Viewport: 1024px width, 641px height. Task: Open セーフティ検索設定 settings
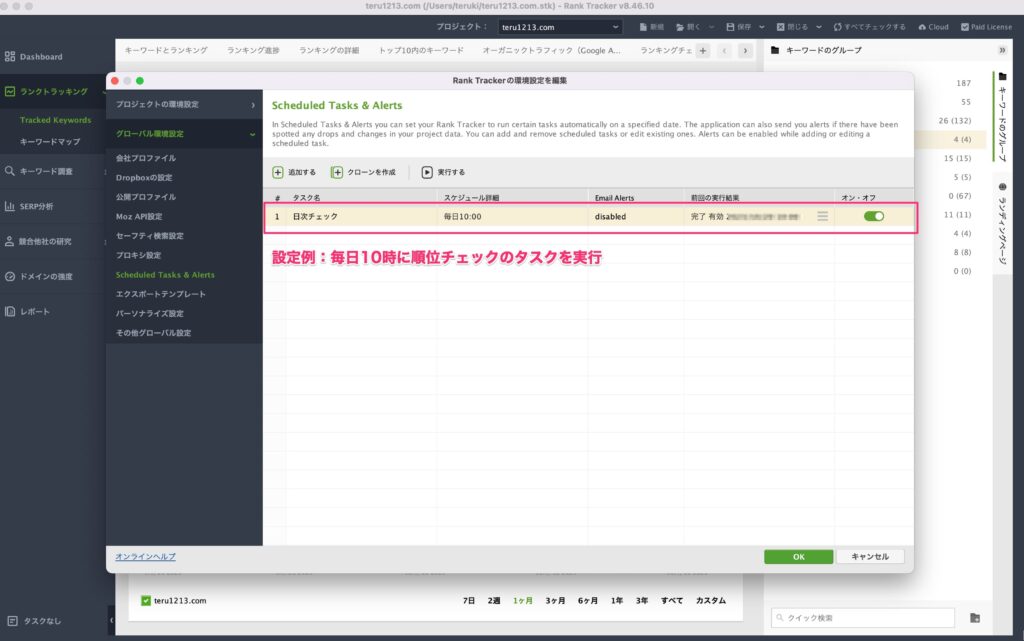click(150, 236)
